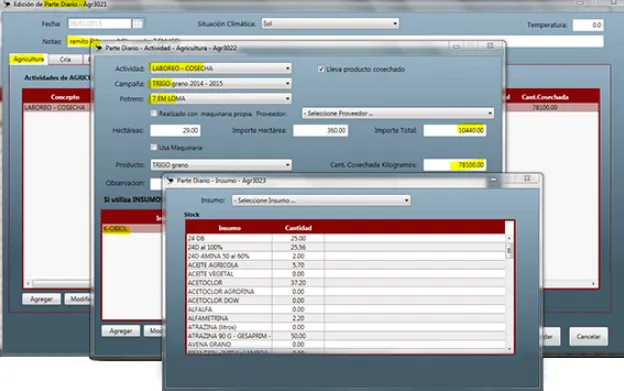Click the Edición de Parte Diario window icon
This screenshot has height=391, width=624.
coord(6,4)
